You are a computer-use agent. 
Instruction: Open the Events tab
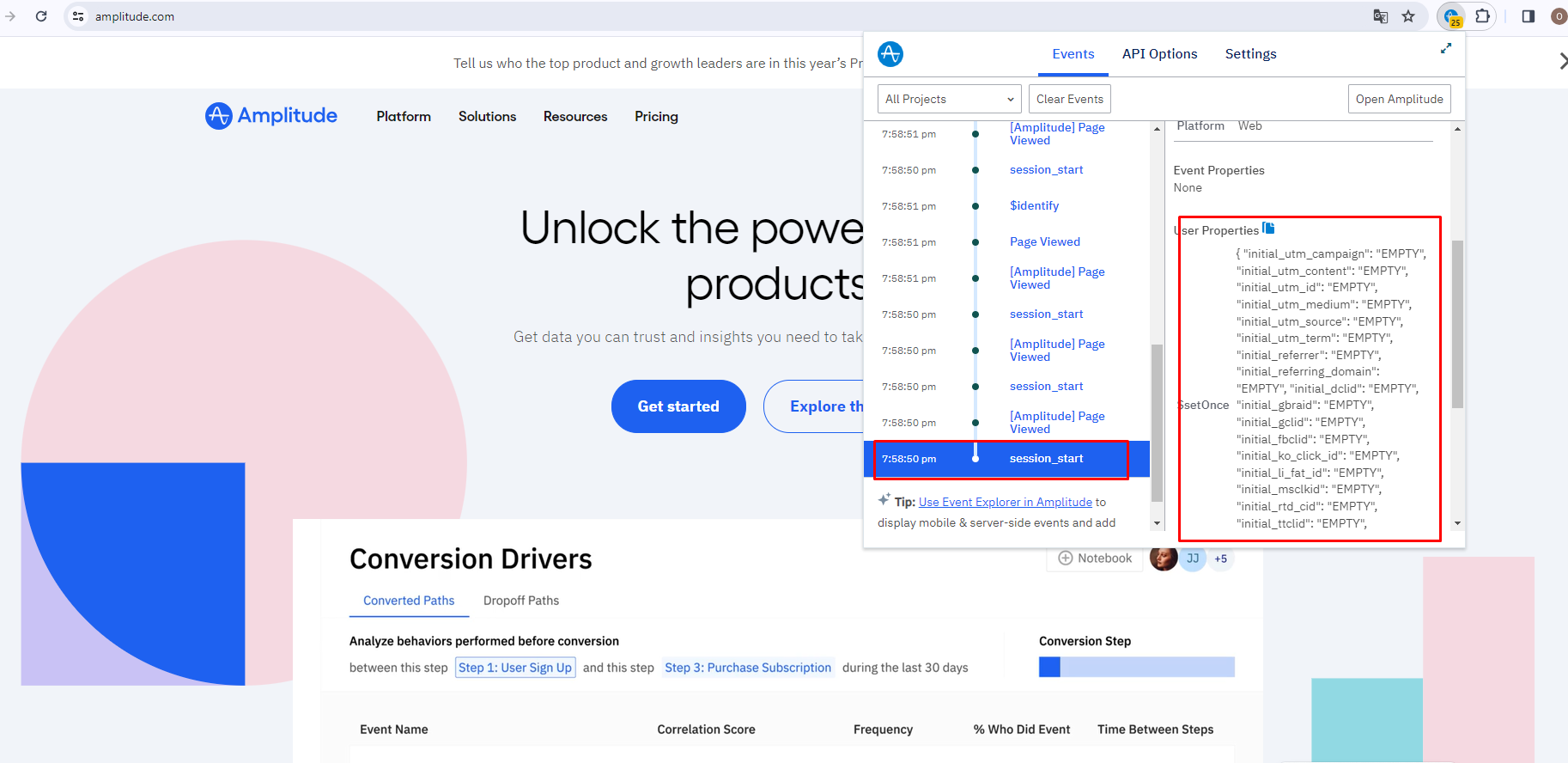click(1073, 54)
